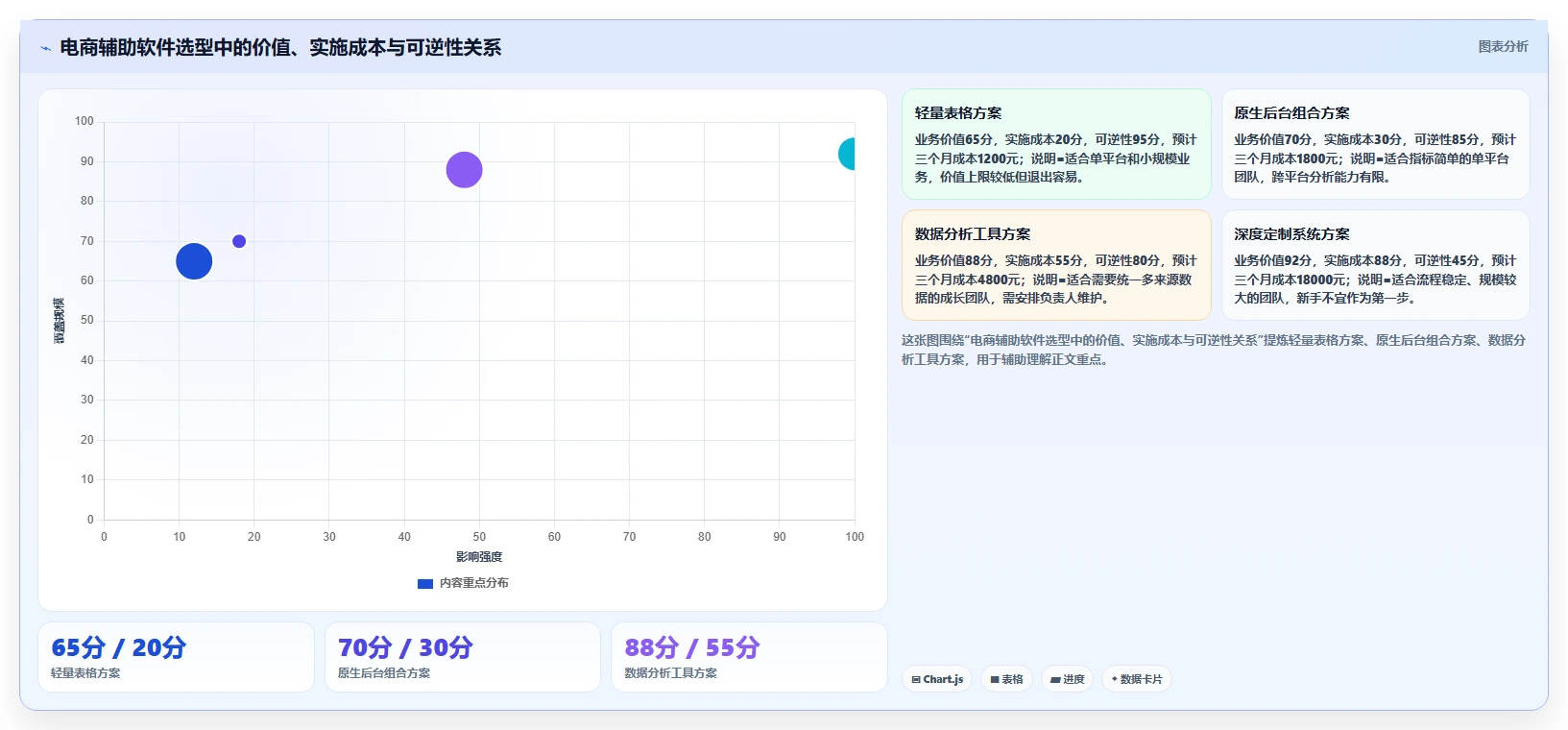Click the 影响强度 x-axis label
Screen dimensions: 1568x730
pos(479,557)
